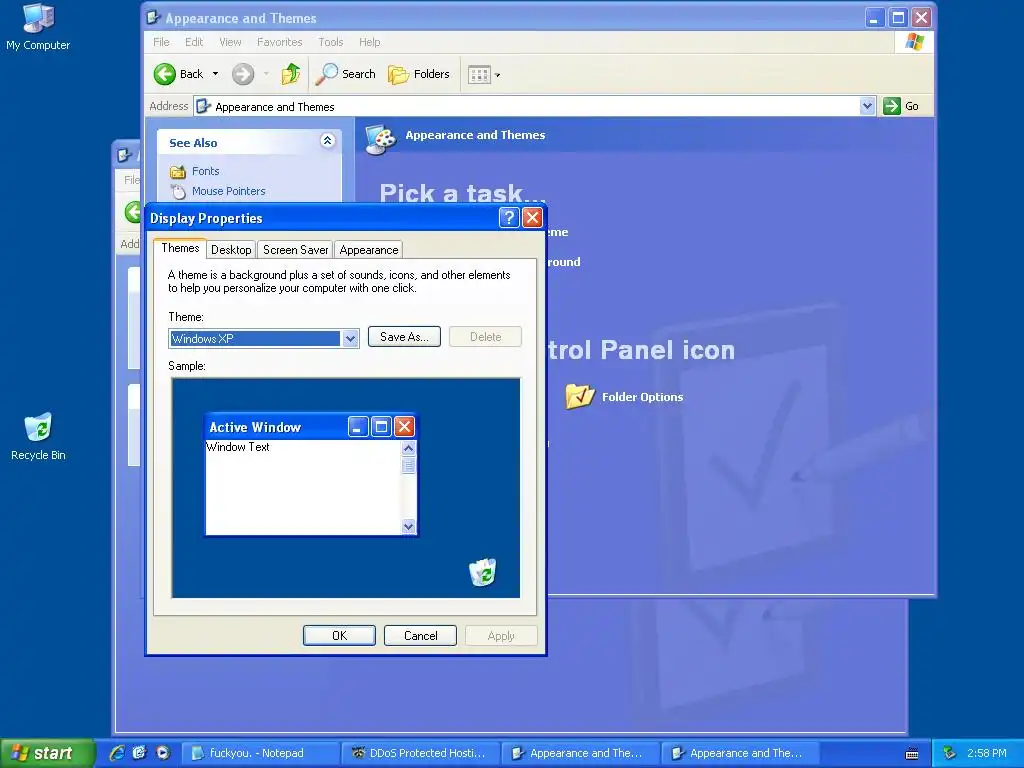This screenshot has height=768, width=1024.
Task: Click the sample scrollbar thumb
Action: tap(408, 465)
